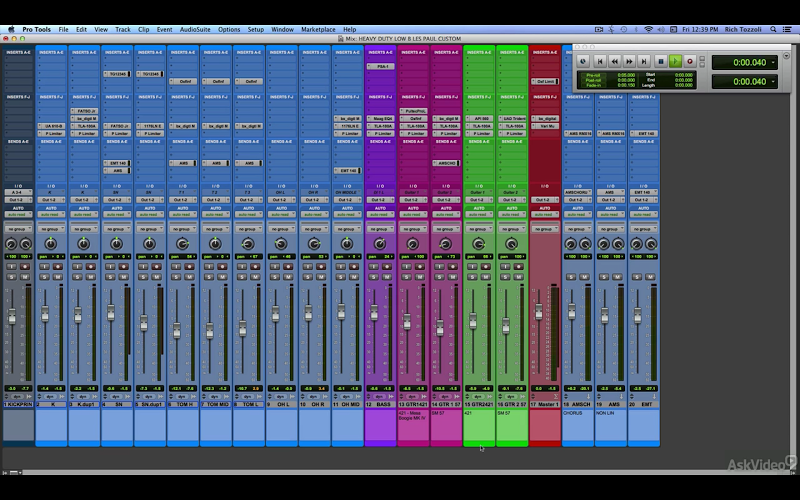Solo the BASS track
800x500 pixels.
coord(373,277)
